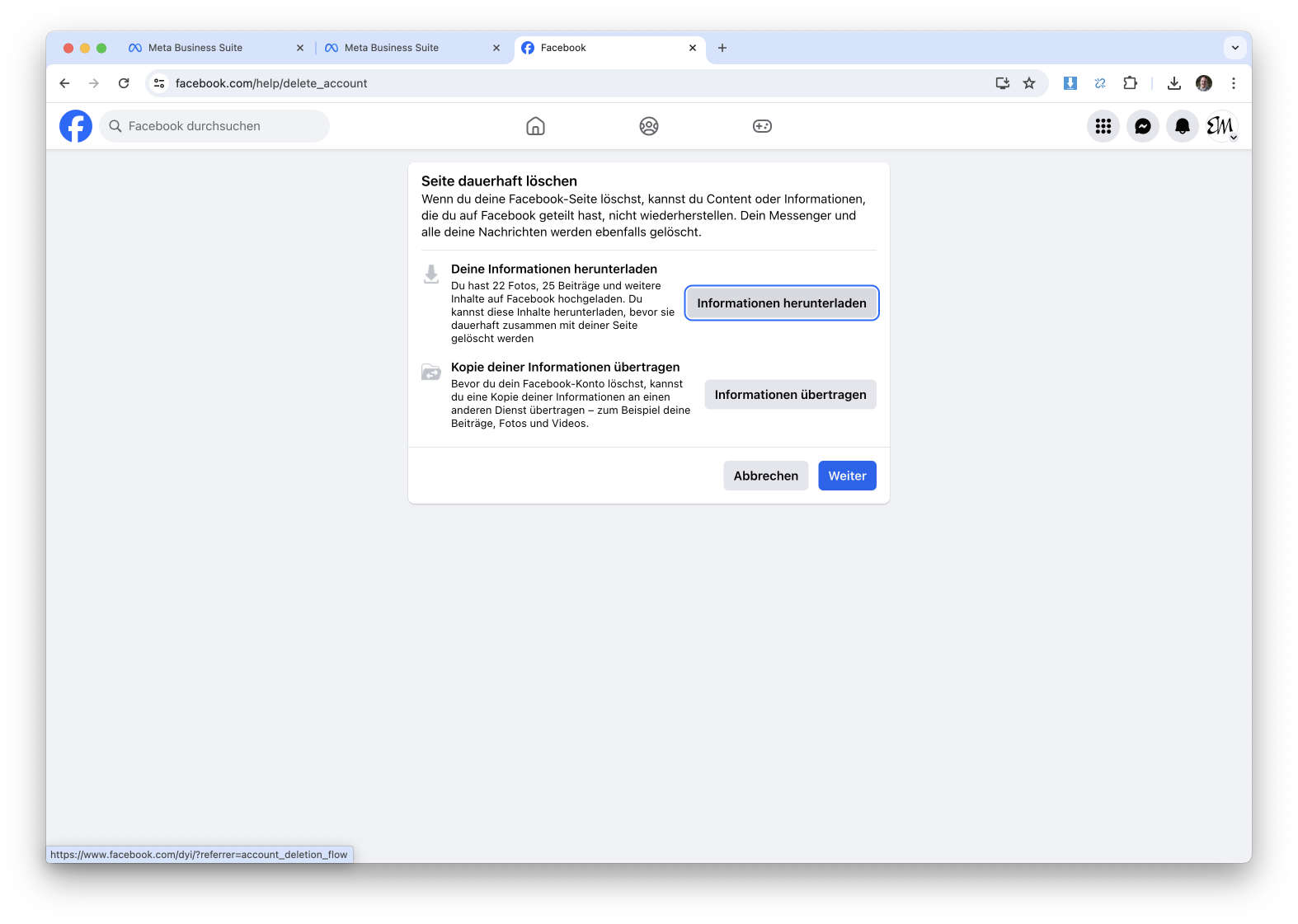Image resolution: width=1298 pixels, height=924 pixels.
Task: Open the Groups icon in navigation
Action: pos(649,126)
